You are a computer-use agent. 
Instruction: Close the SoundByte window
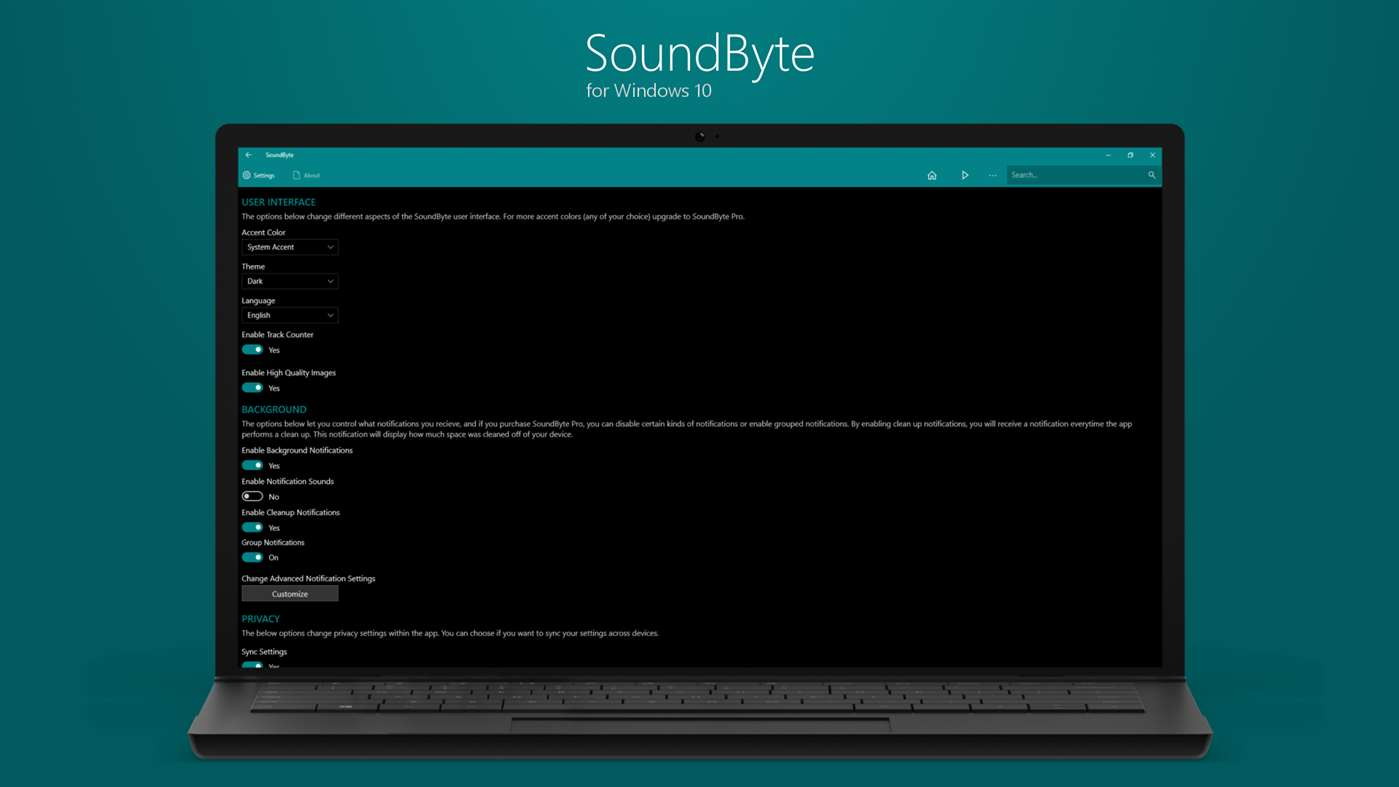pyautogui.click(x=1152, y=155)
